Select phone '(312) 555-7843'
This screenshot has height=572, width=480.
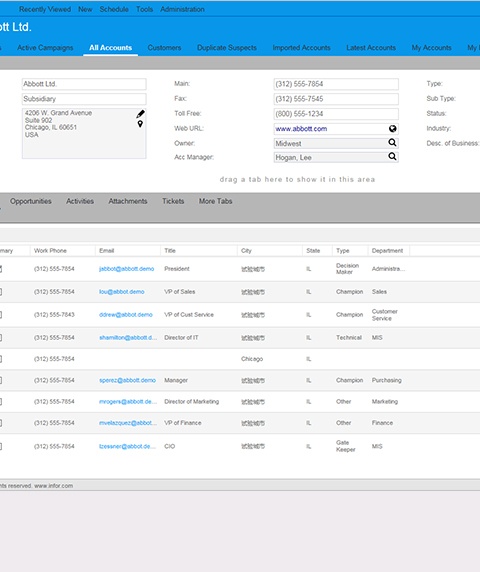54,315
